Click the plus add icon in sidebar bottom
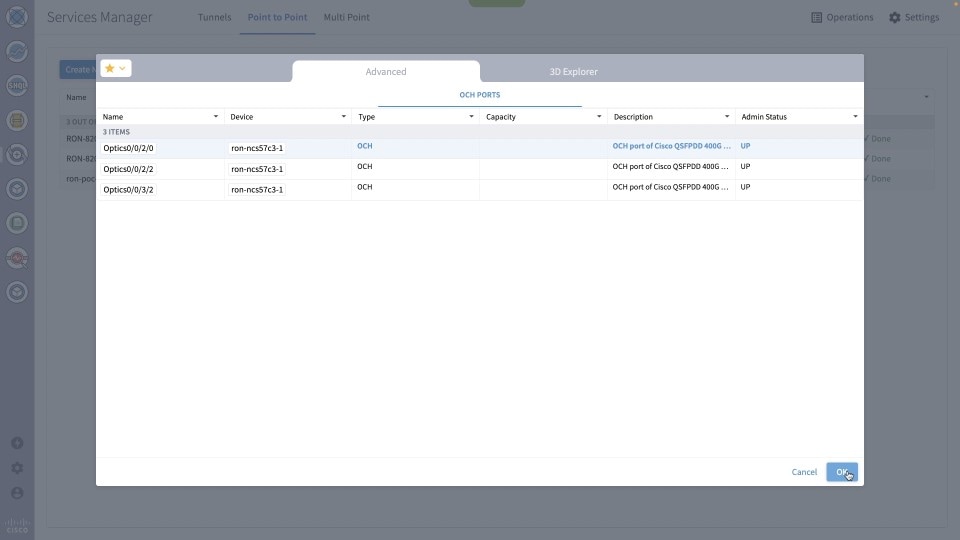 [17, 443]
